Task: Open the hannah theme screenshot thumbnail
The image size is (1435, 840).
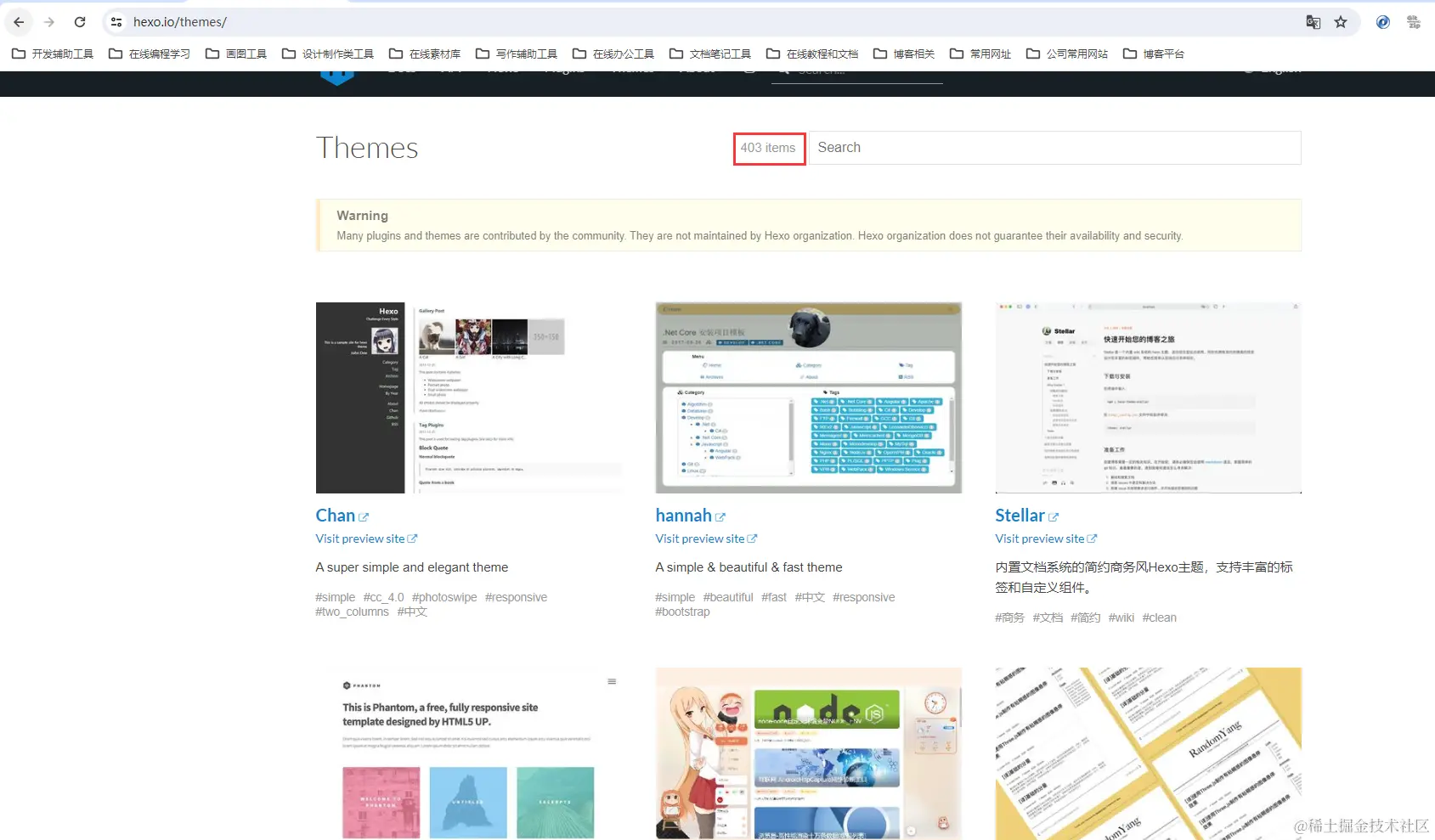Action: click(809, 397)
